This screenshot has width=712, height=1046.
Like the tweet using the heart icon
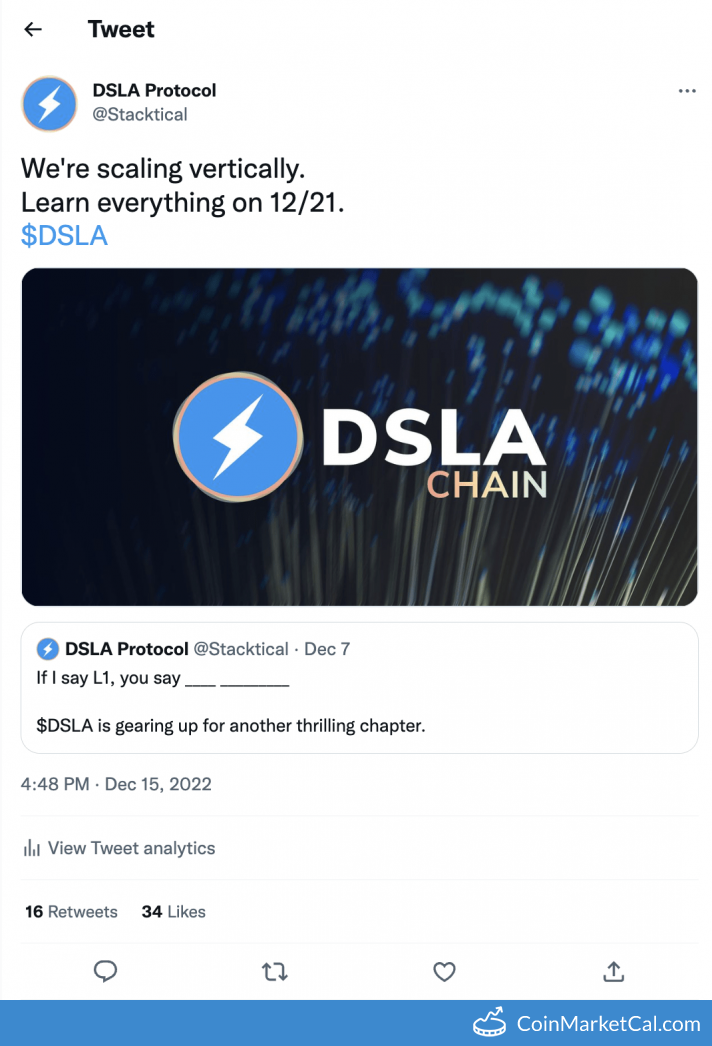444,971
